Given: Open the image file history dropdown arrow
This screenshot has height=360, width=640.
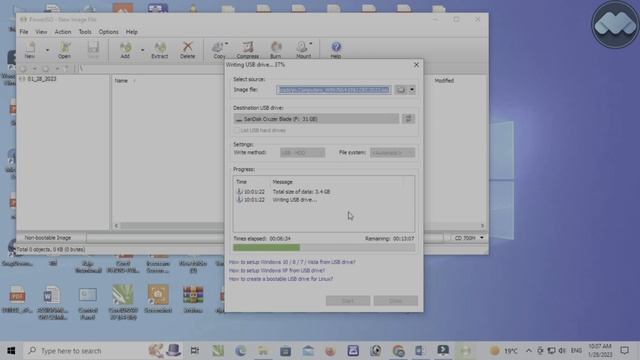Looking at the screenshot, I should click(x=412, y=90).
